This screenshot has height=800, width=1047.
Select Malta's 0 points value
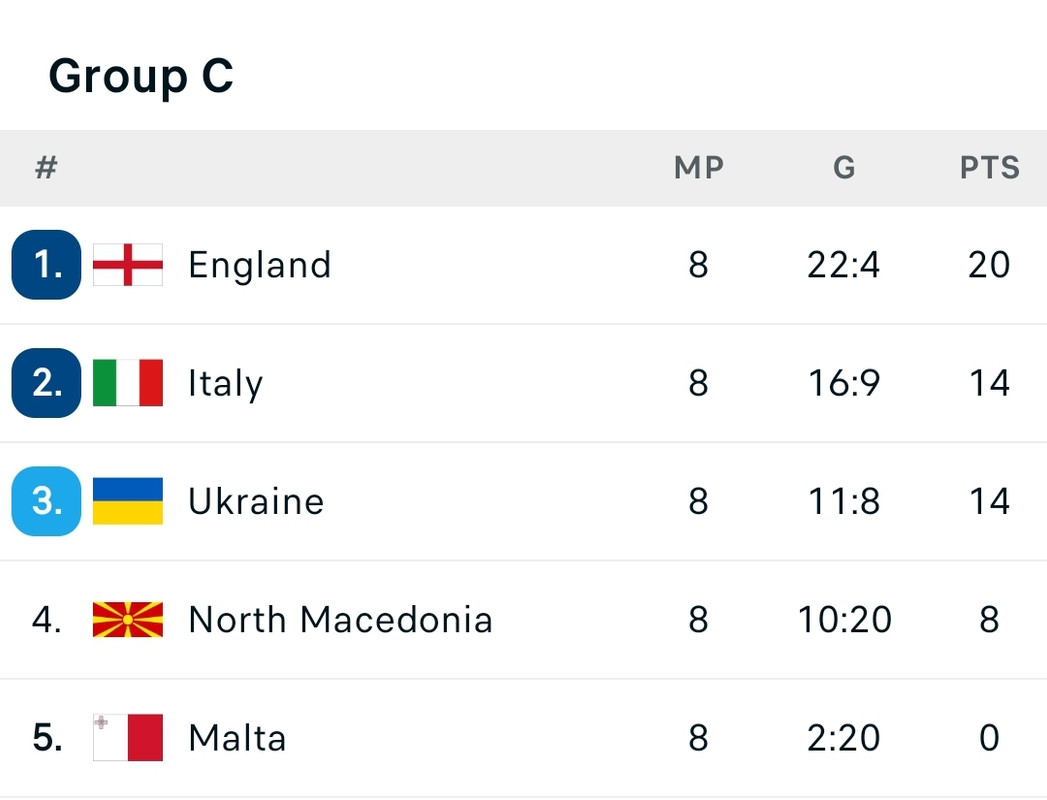click(x=989, y=738)
